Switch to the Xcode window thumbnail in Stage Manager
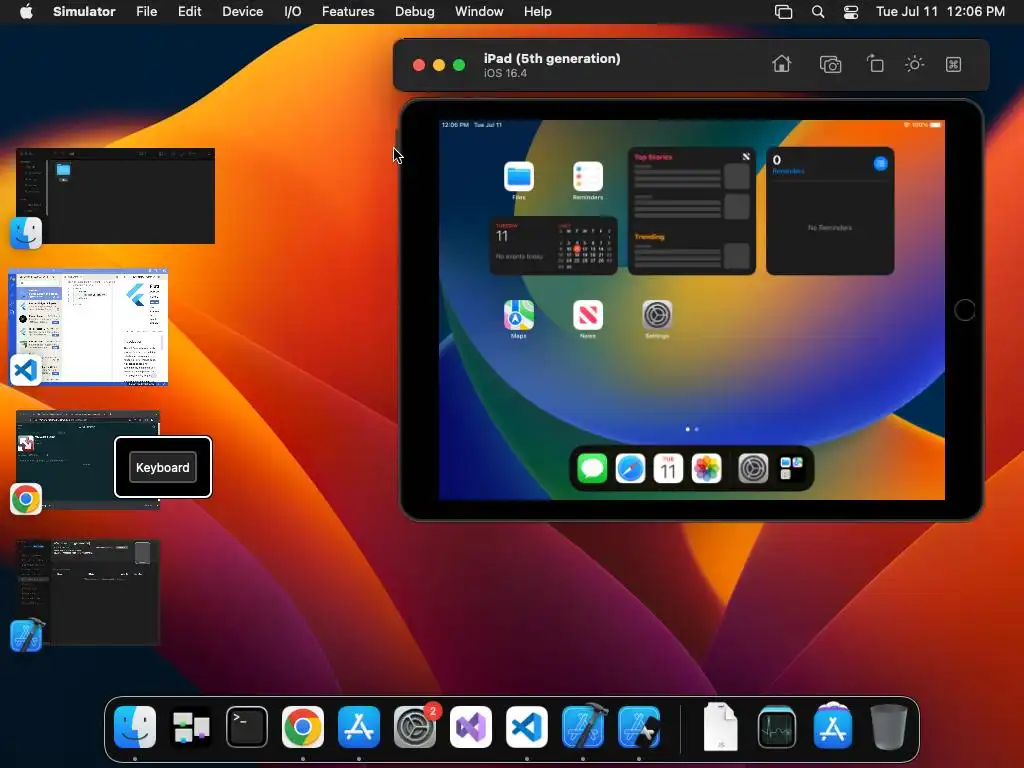The height and width of the screenshot is (768, 1024). click(88, 592)
